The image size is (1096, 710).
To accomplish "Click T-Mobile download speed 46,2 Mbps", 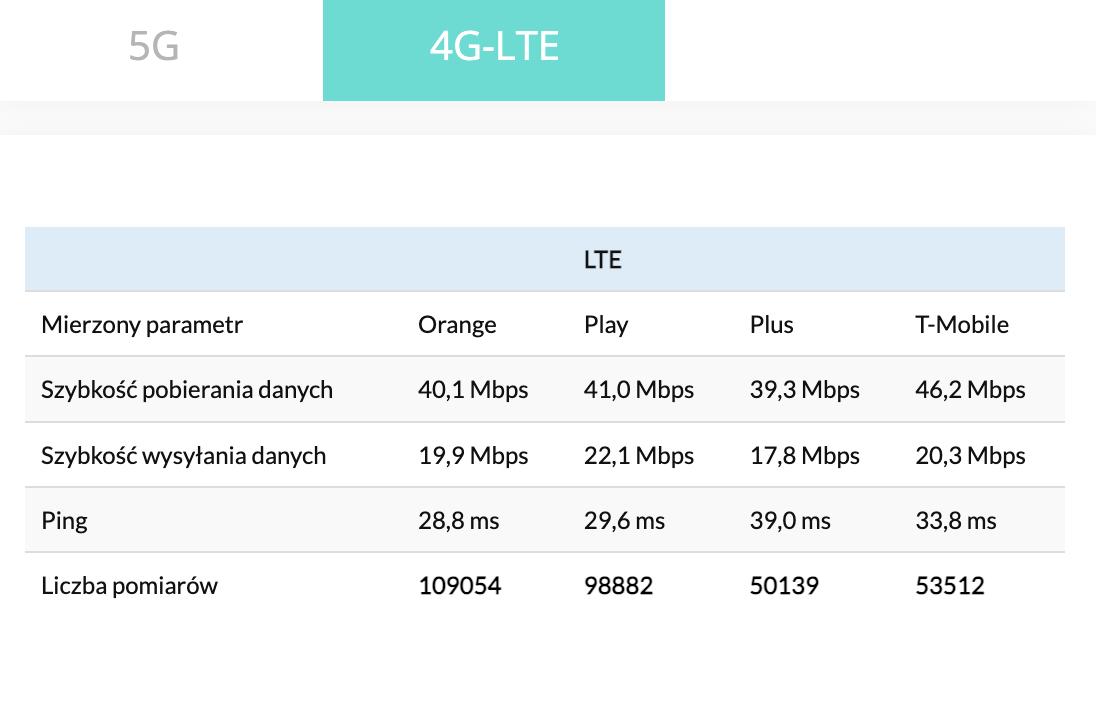I will [x=970, y=390].
